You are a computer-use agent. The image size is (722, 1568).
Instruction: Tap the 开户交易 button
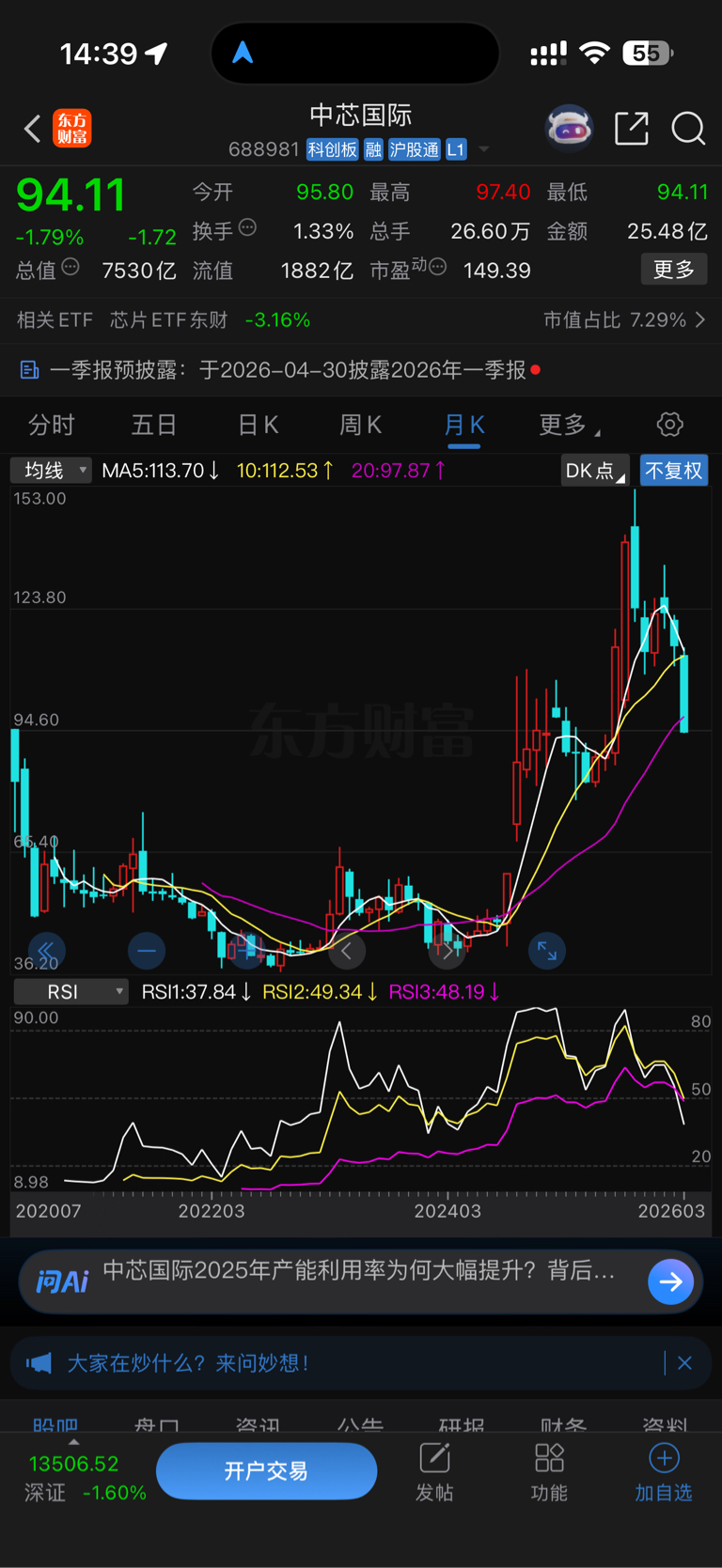pos(266,1471)
